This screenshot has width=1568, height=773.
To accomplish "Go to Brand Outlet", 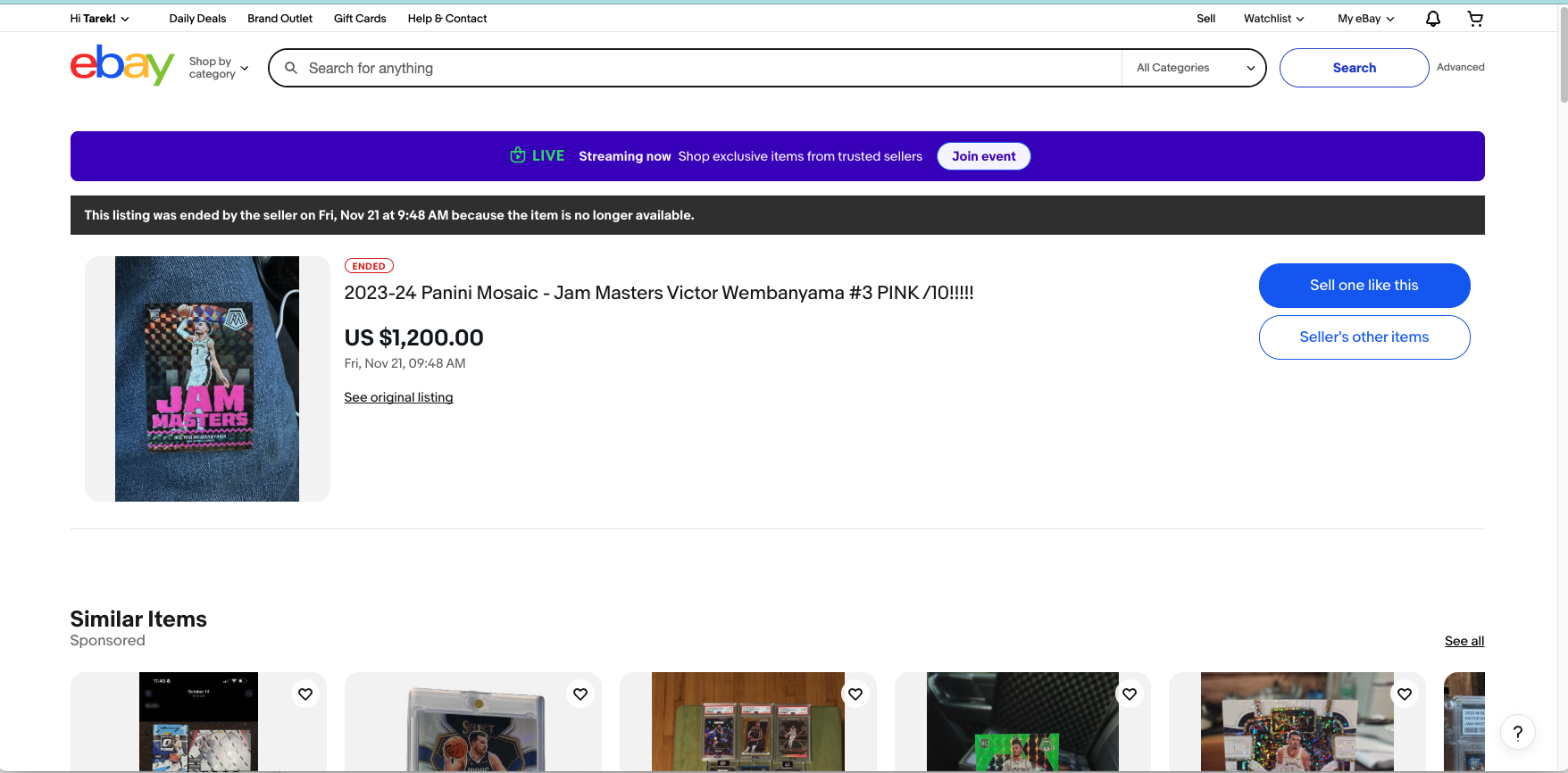I will click(279, 19).
